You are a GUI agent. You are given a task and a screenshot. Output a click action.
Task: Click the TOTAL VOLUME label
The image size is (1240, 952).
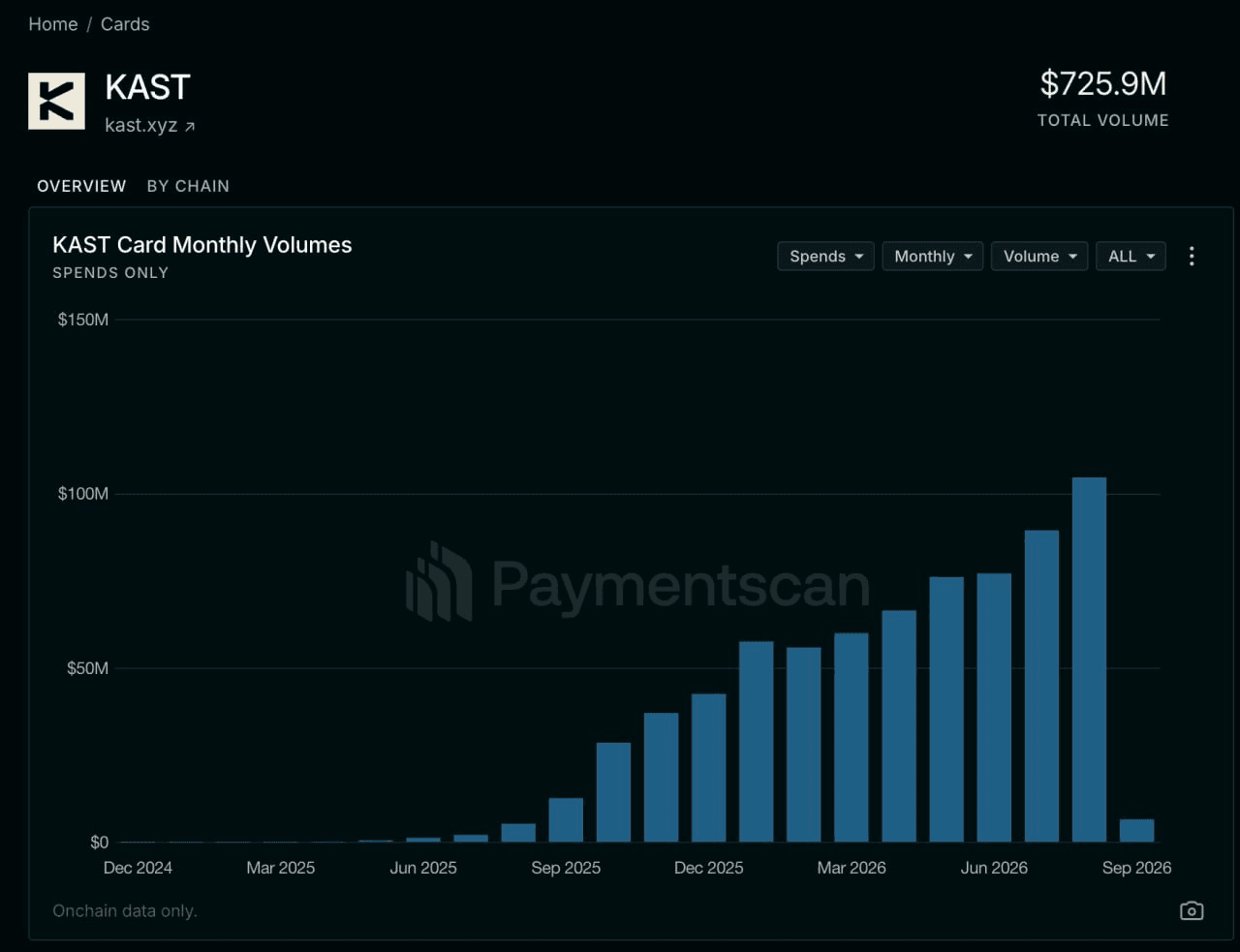[x=1103, y=120]
